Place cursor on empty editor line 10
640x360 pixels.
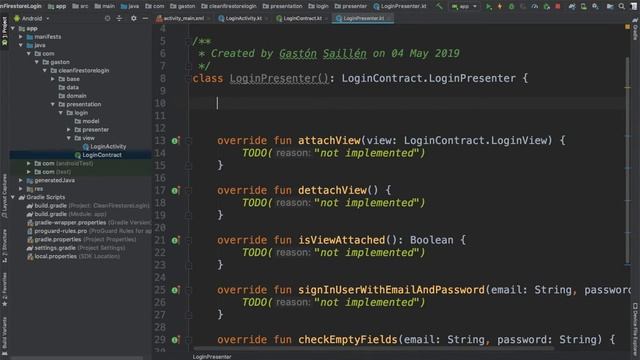click(x=408, y=103)
